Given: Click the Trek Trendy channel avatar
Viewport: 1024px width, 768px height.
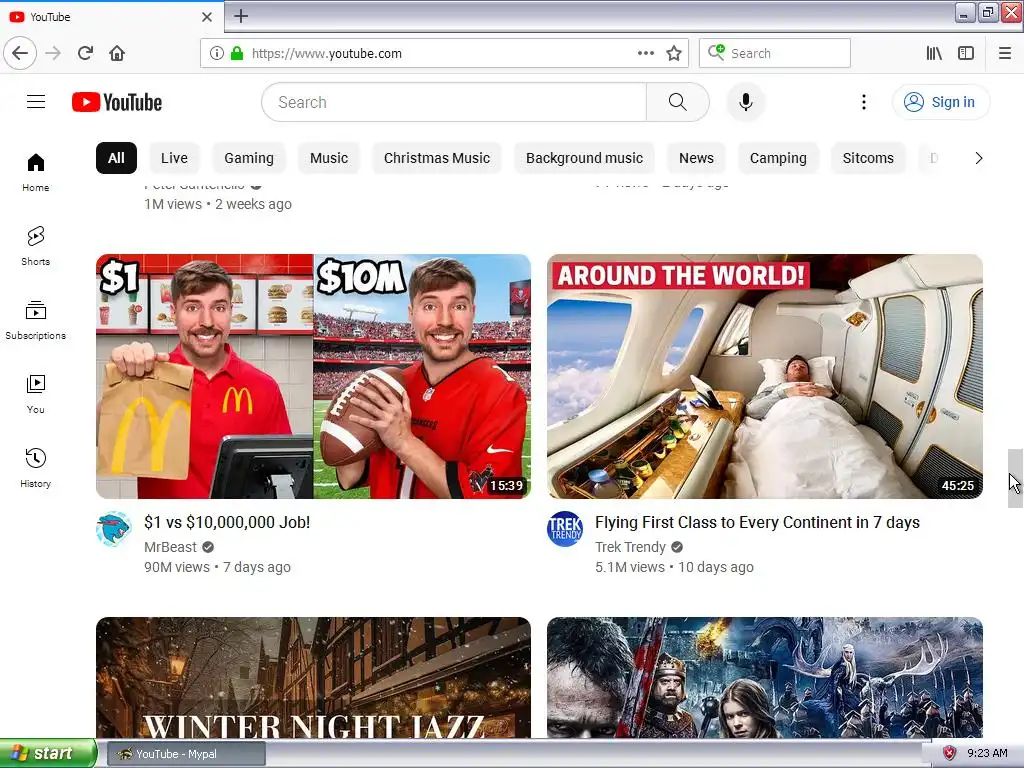Looking at the screenshot, I should coord(565,529).
